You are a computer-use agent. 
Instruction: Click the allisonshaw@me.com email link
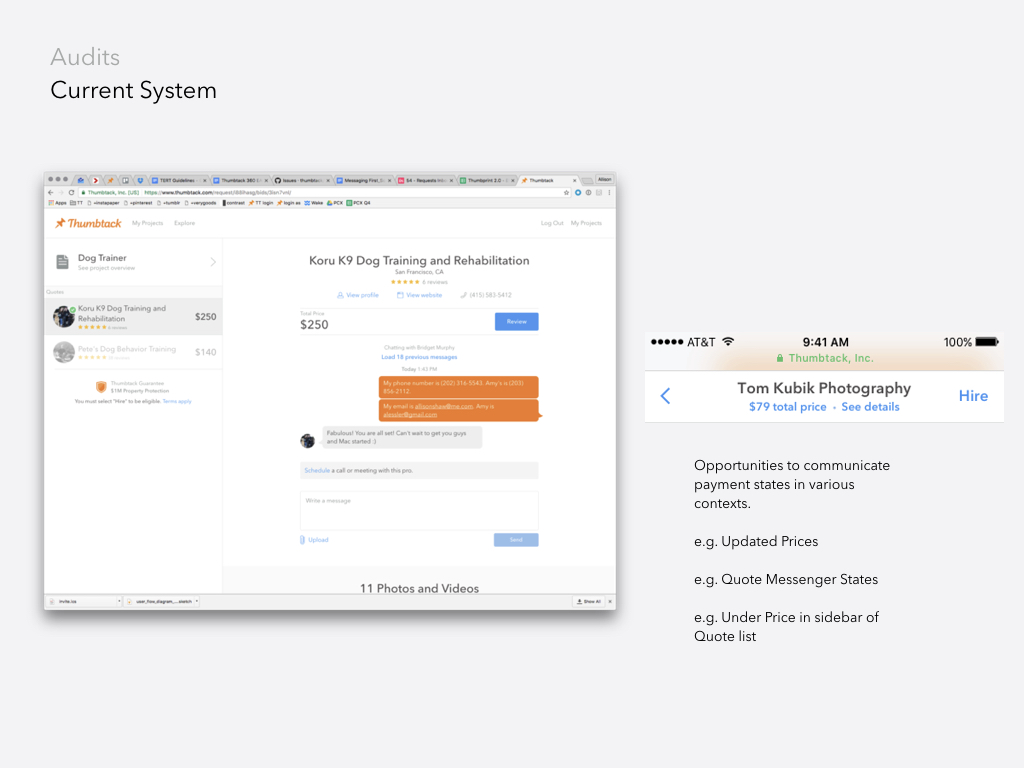443,406
